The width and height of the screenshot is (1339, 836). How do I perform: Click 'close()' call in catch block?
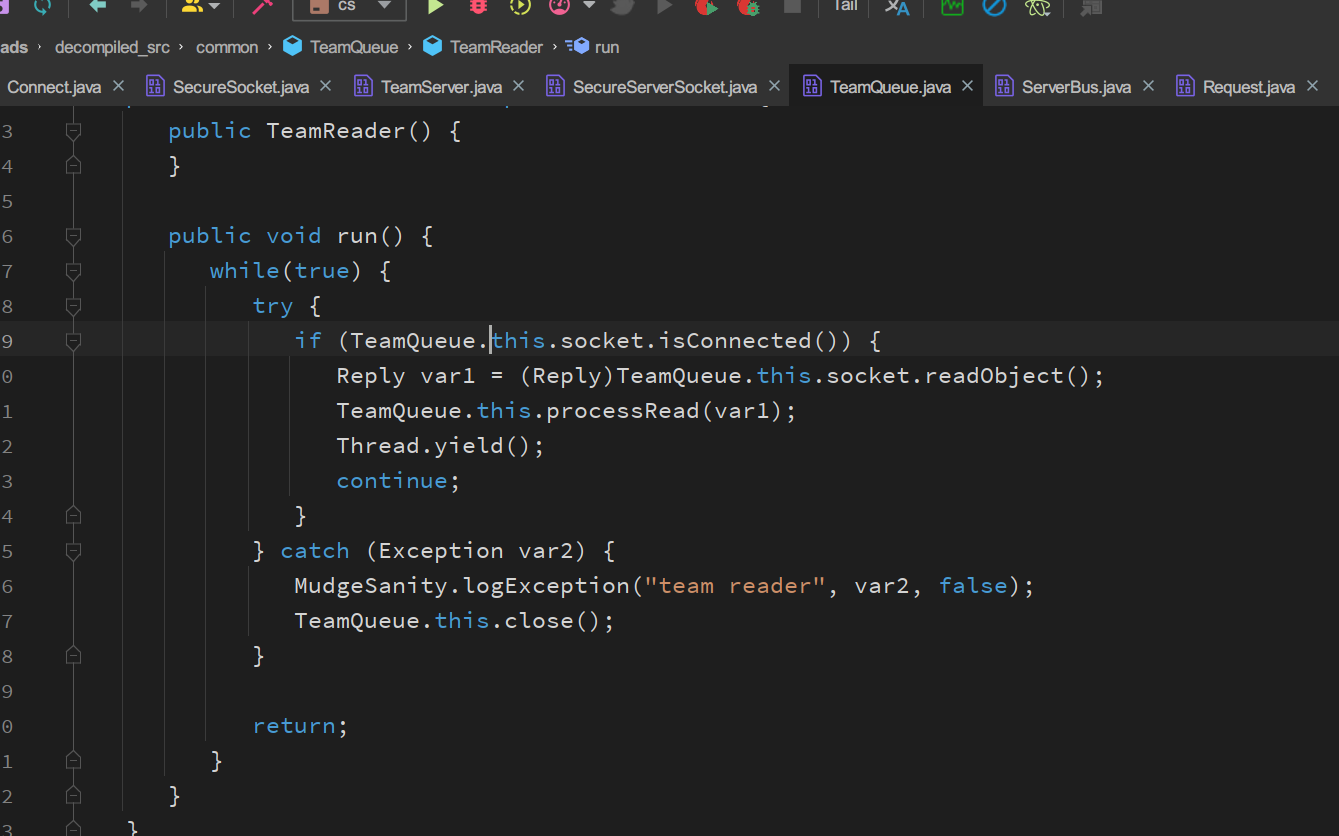tap(553, 621)
